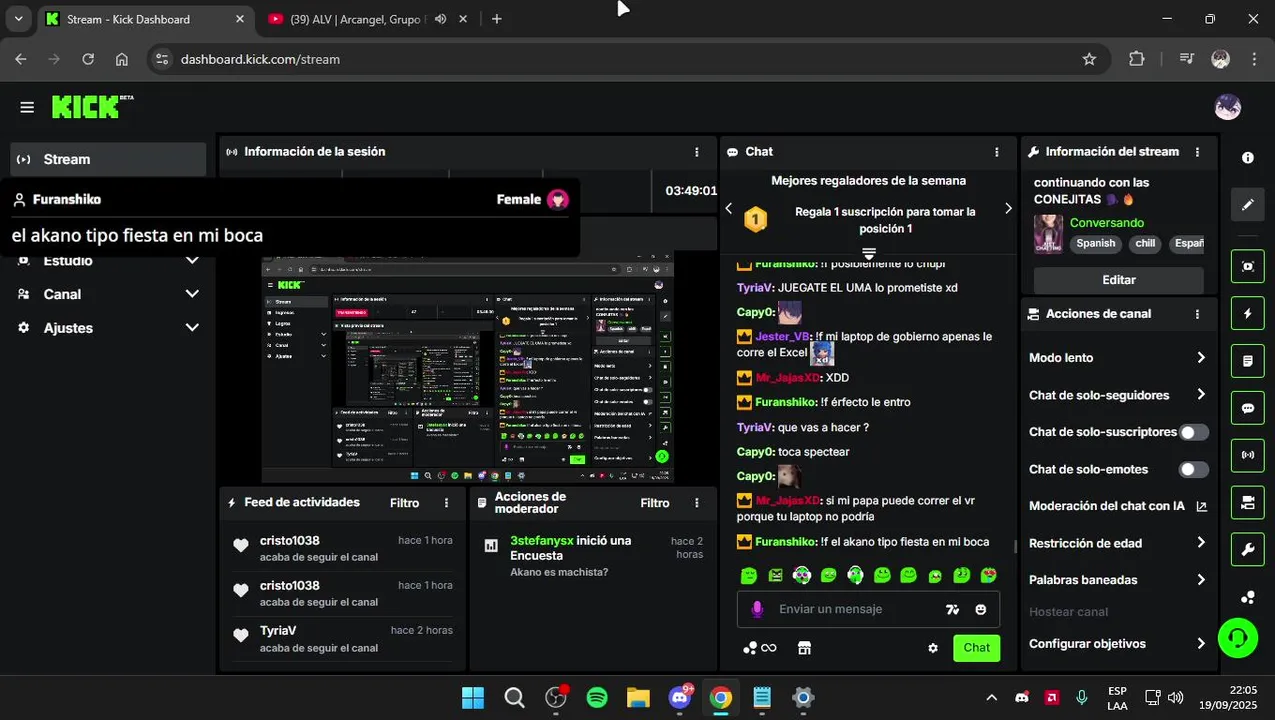The height and width of the screenshot is (720, 1275).
Task: Click the translate icon in the chat input
Action: [x=952, y=609]
